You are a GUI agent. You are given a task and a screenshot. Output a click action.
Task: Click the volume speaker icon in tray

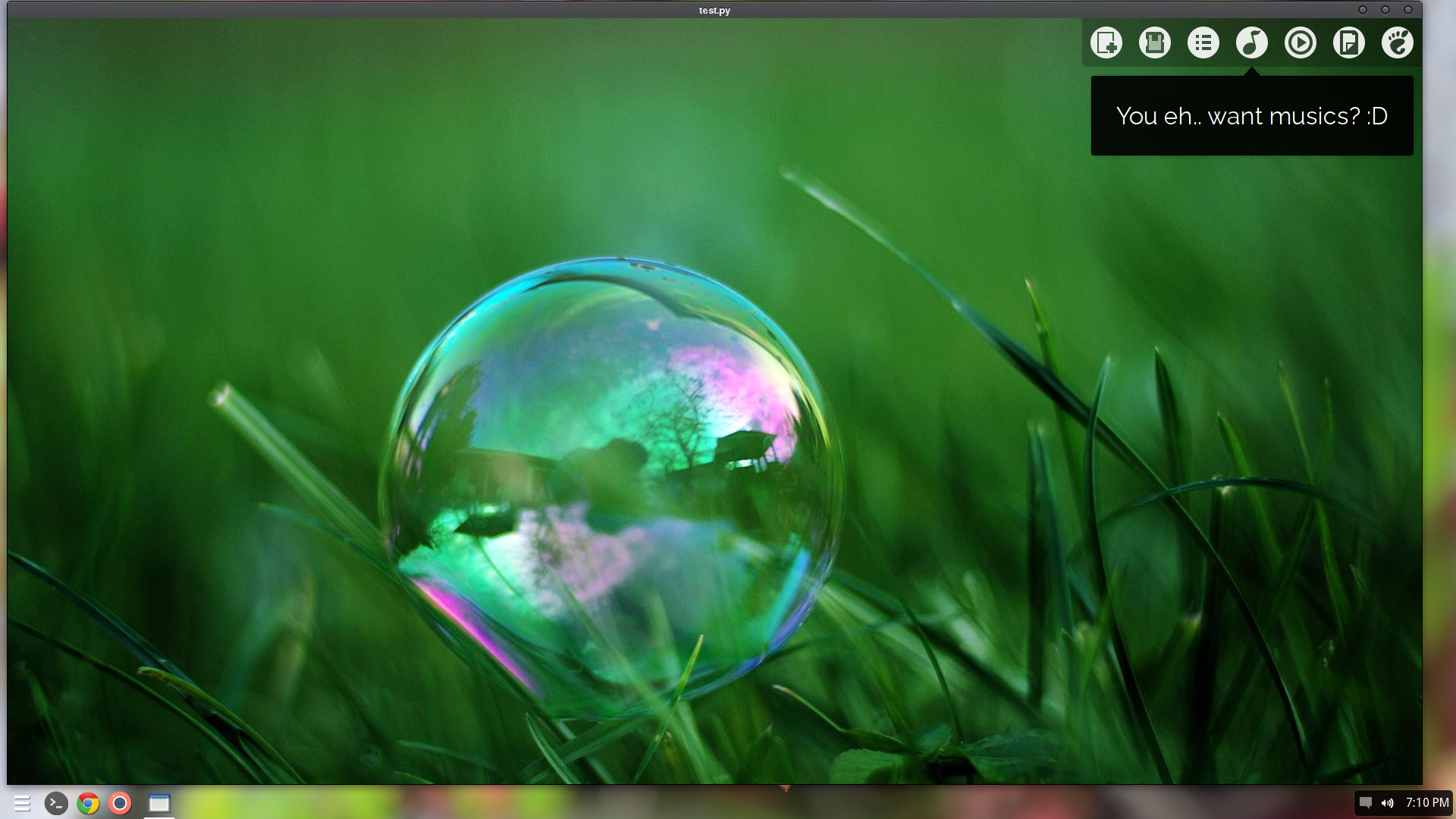1388,802
